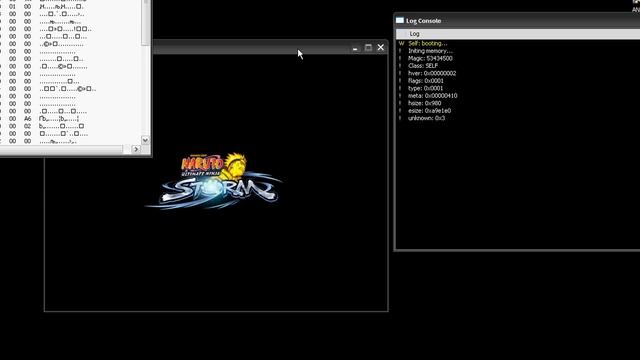Select the 'hsize: 0x980' log entry
This screenshot has height=360, width=640.
pyautogui.click(x=424, y=103)
